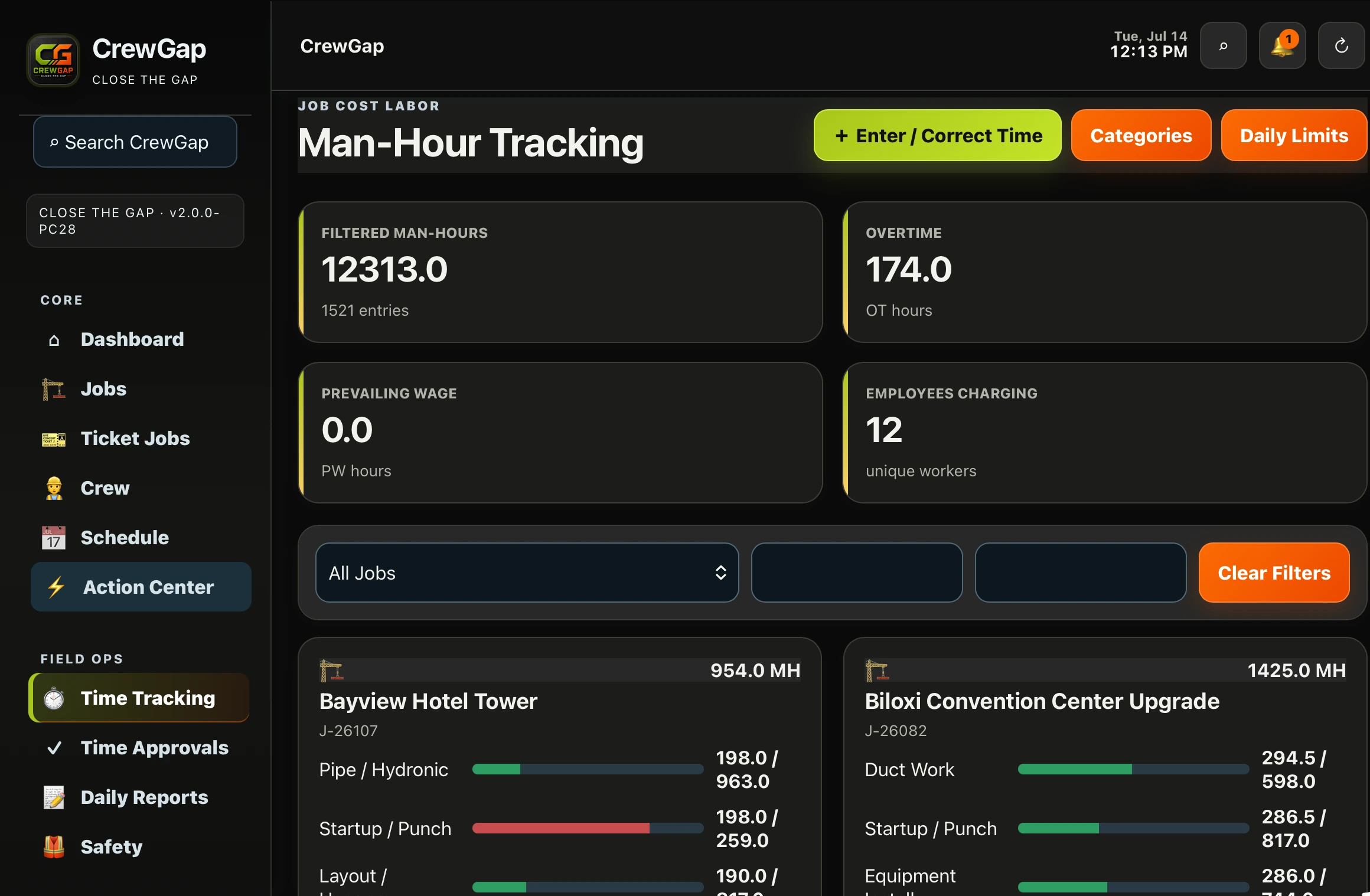Click the CrewGap header title
Screen dimensions: 1370x896
click(x=342, y=46)
